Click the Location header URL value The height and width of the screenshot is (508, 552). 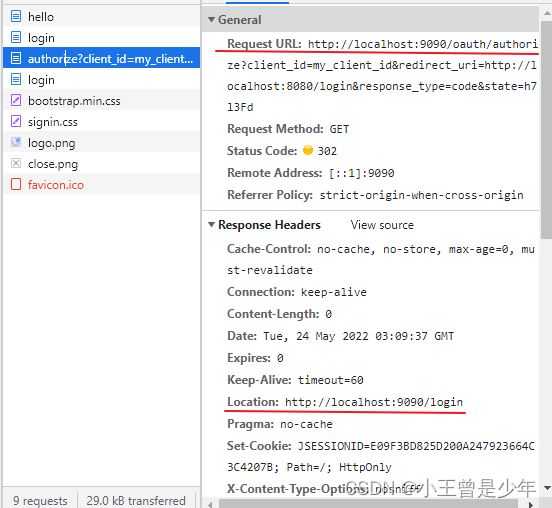(x=374, y=402)
